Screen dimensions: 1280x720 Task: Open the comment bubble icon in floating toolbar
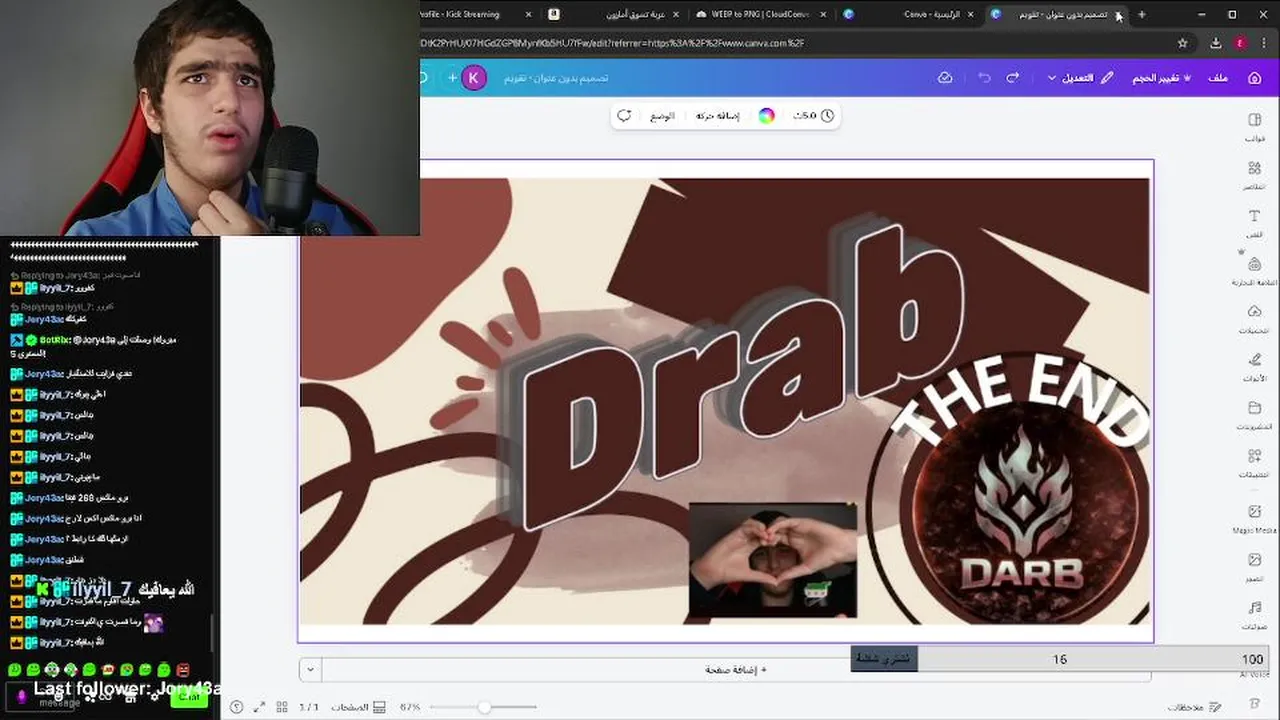(624, 116)
